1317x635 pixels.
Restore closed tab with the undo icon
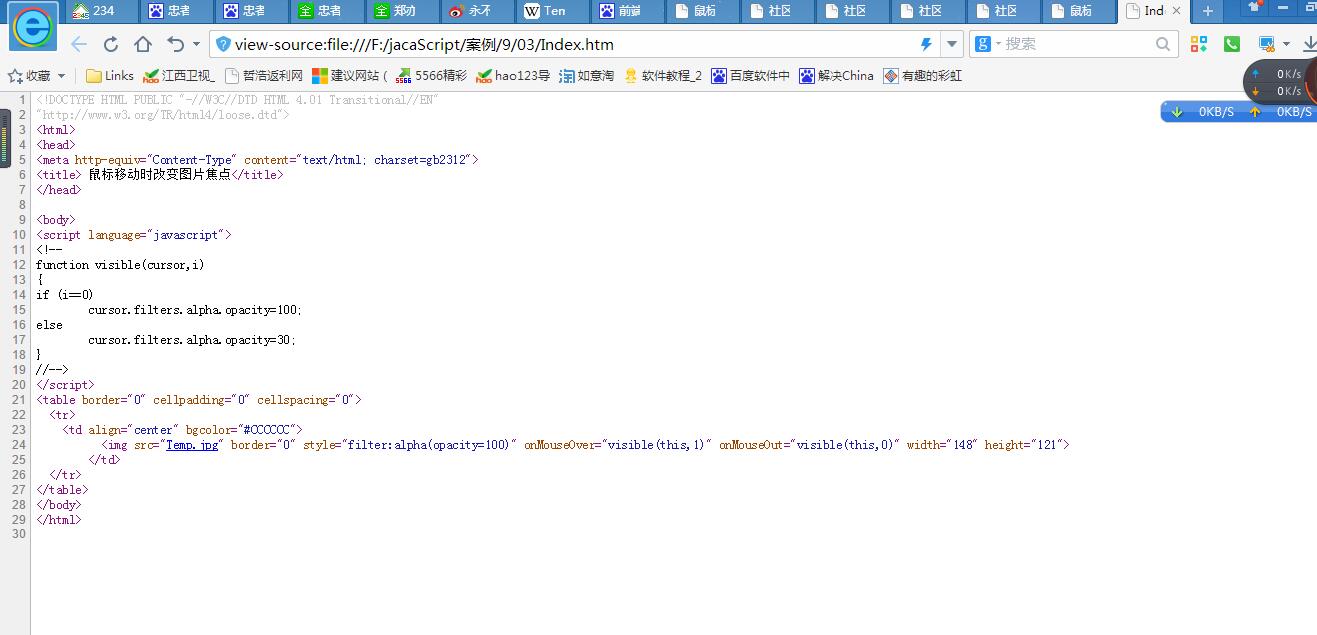point(176,44)
